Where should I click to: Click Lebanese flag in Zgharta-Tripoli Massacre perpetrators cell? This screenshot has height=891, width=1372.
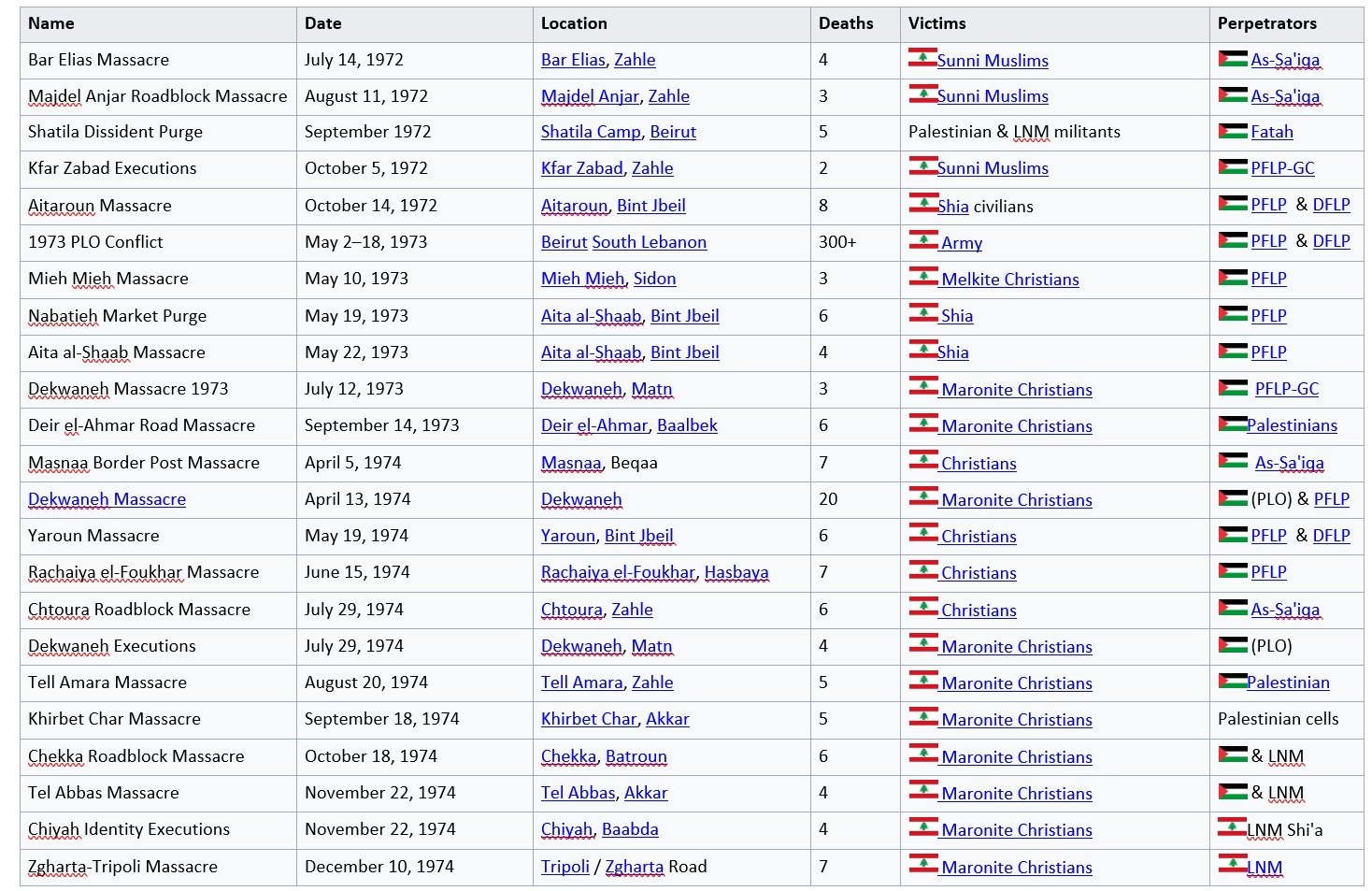click(x=1232, y=865)
